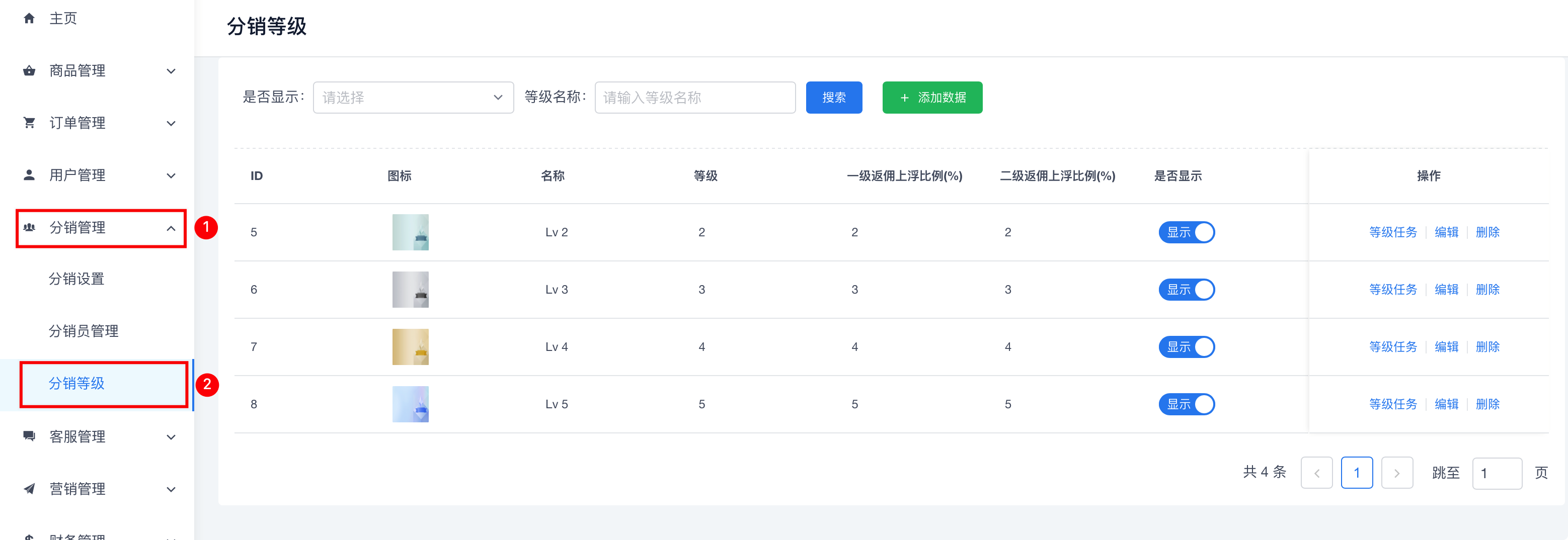
Task: Open 等级任务 for Lv 5
Action: pyautogui.click(x=1393, y=404)
